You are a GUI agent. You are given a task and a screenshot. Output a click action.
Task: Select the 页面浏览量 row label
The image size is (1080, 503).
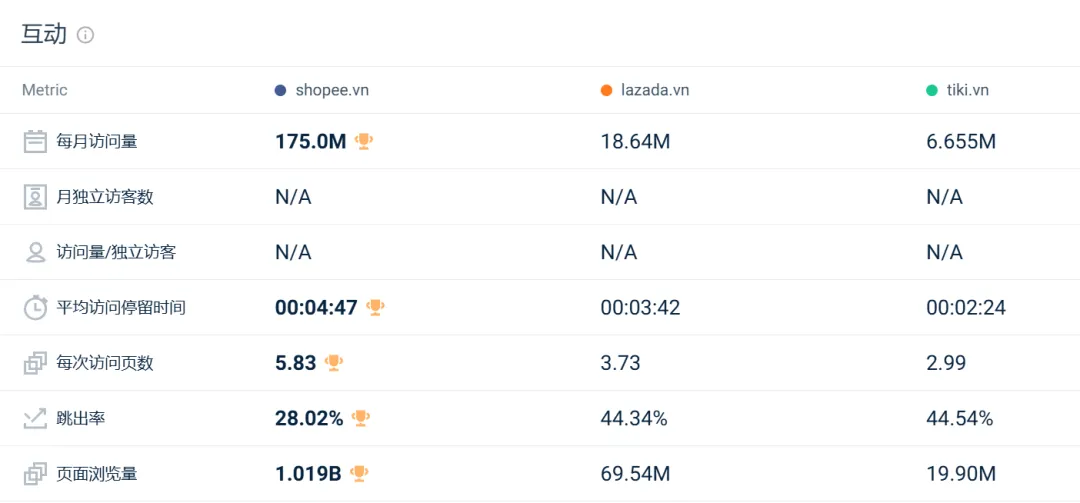(x=97, y=474)
